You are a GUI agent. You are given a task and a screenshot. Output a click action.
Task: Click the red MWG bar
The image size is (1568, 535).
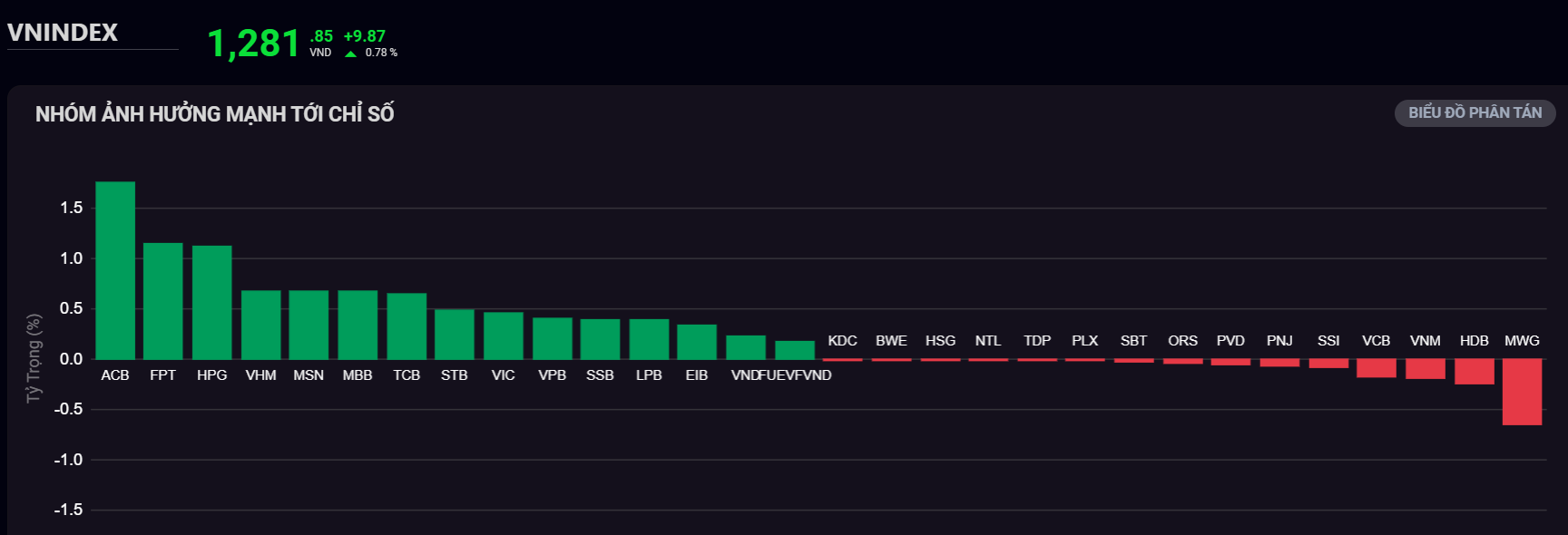pos(1522,392)
